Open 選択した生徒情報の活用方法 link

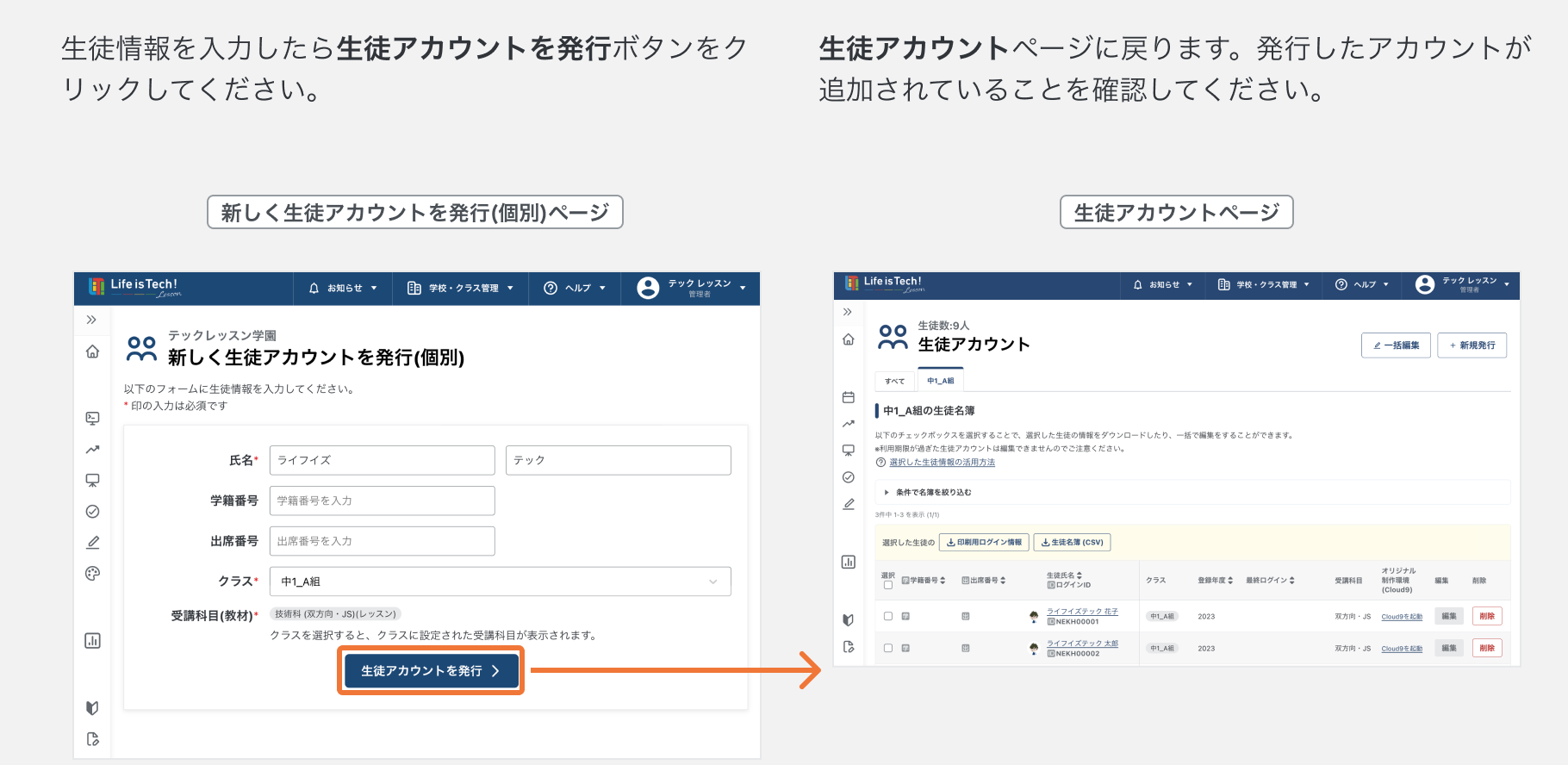[942, 463]
